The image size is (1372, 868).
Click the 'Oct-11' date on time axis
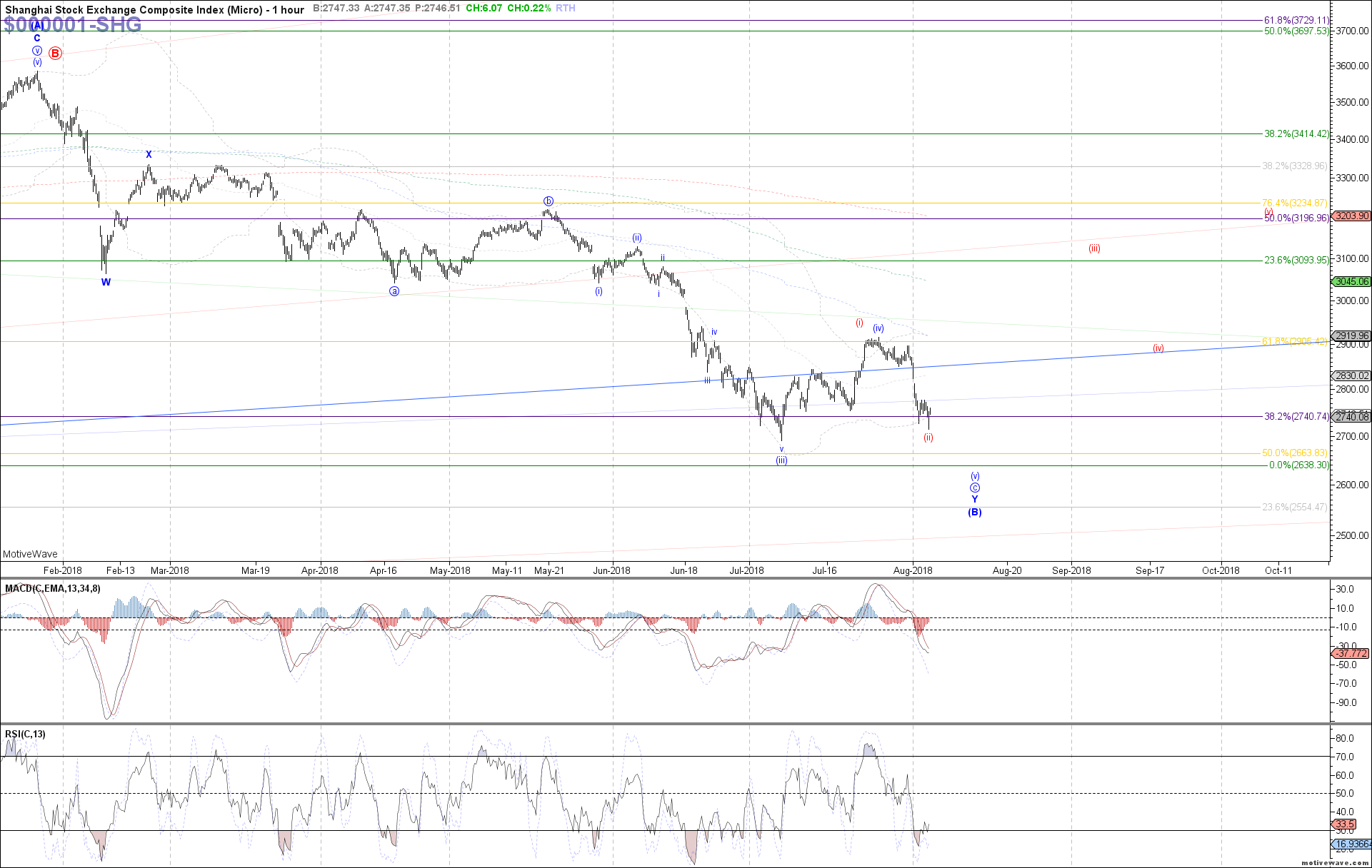pyautogui.click(x=1278, y=570)
